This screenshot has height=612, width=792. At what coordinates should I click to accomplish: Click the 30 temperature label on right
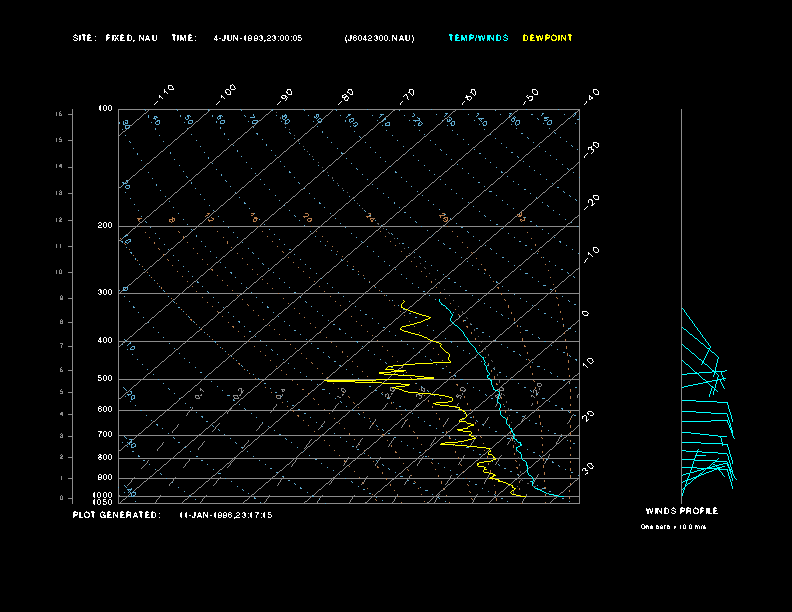click(590, 467)
